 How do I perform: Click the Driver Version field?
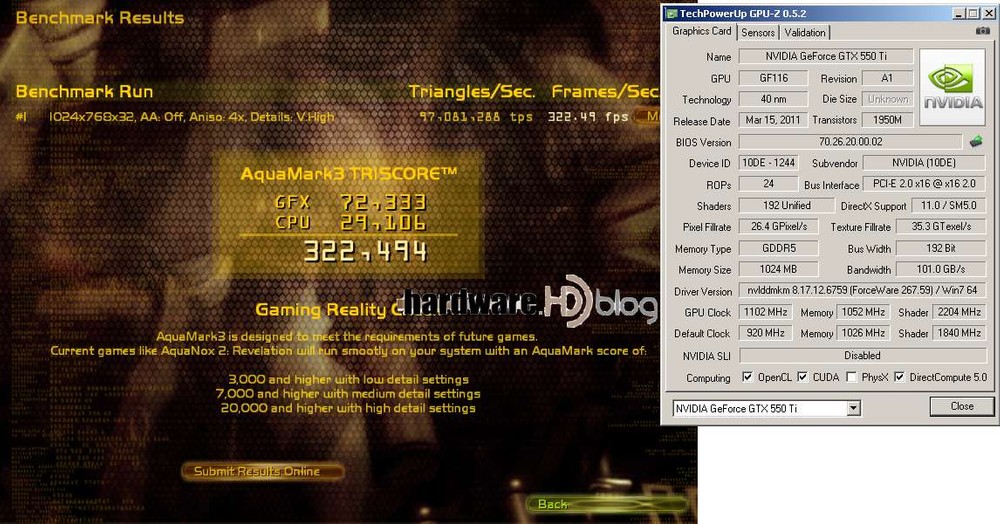[862, 291]
